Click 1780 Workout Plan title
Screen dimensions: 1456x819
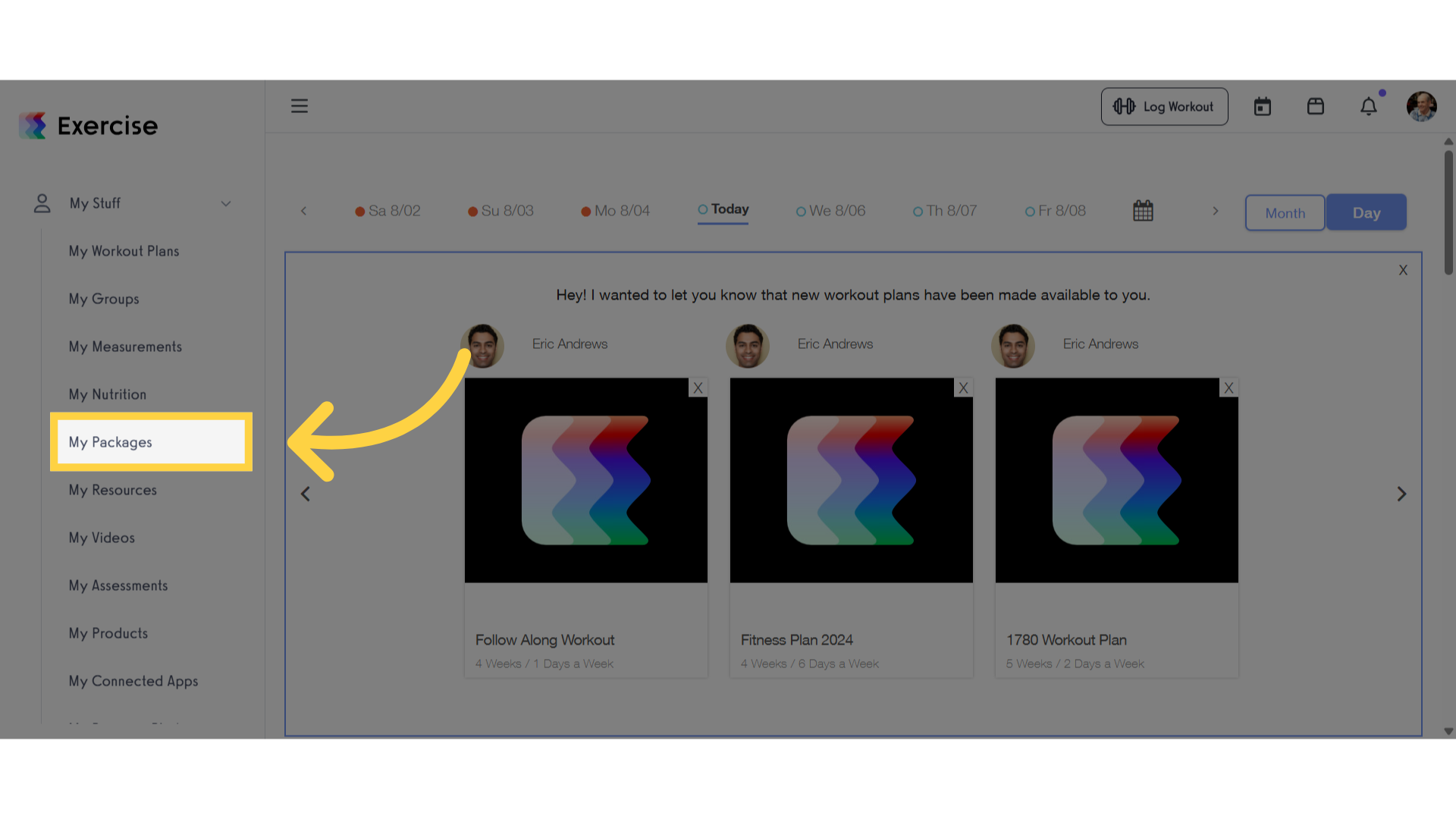pos(1066,640)
